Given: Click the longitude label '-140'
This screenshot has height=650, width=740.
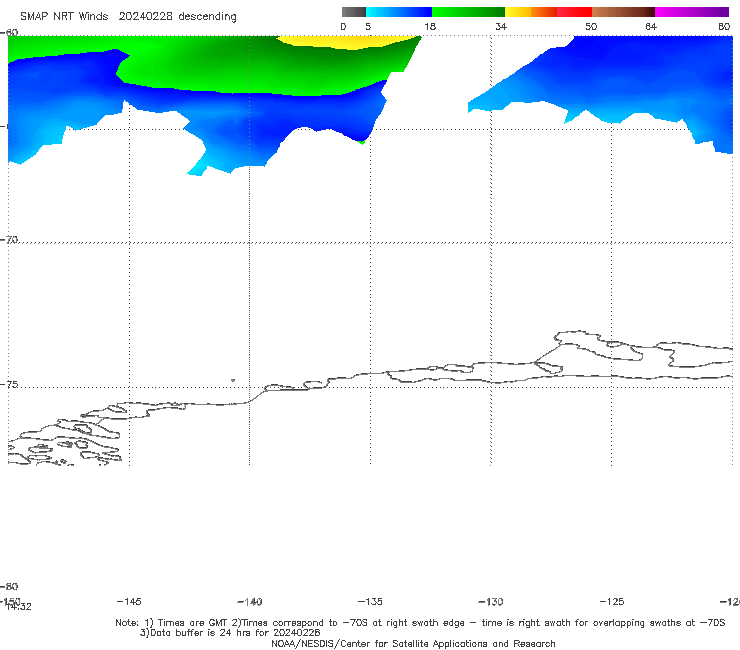Looking at the screenshot, I should tap(250, 601).
